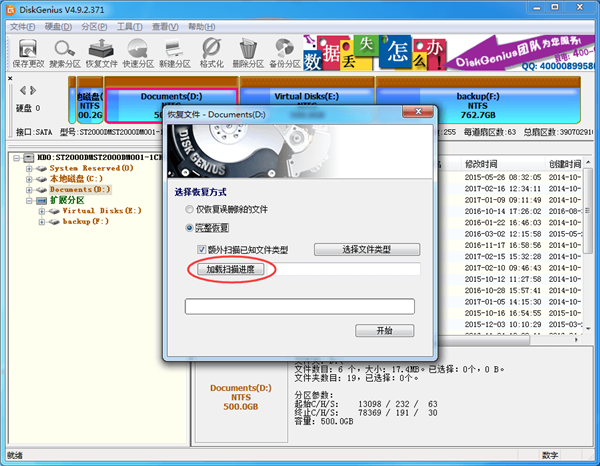Image resolution: width=600 pixels, height=466 pixels.
Task: Click the drive icon beside Documents (D:) in tree
Action: (x=42, y=190)
